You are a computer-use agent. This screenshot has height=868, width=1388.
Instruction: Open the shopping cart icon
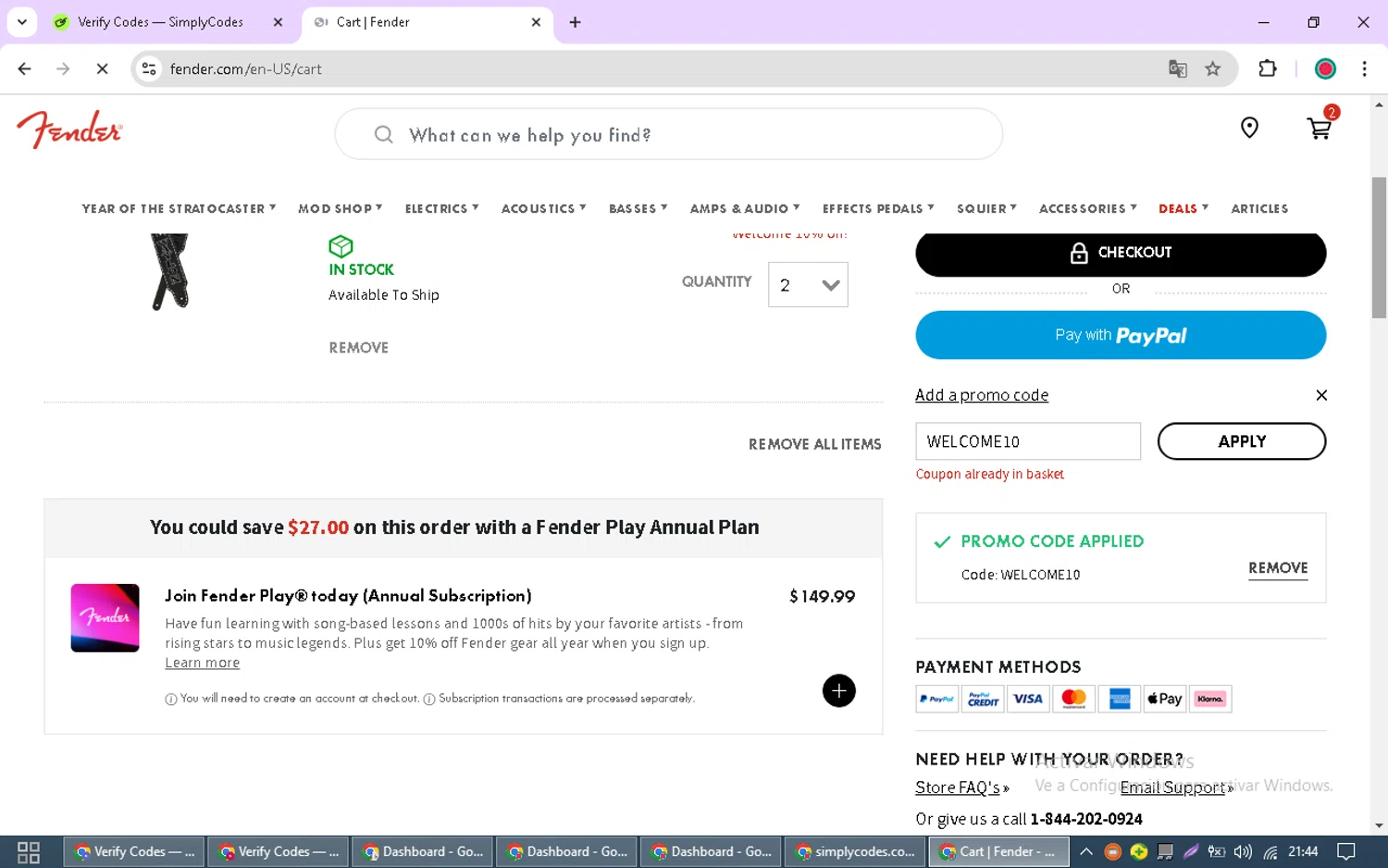click(1320, 128)
